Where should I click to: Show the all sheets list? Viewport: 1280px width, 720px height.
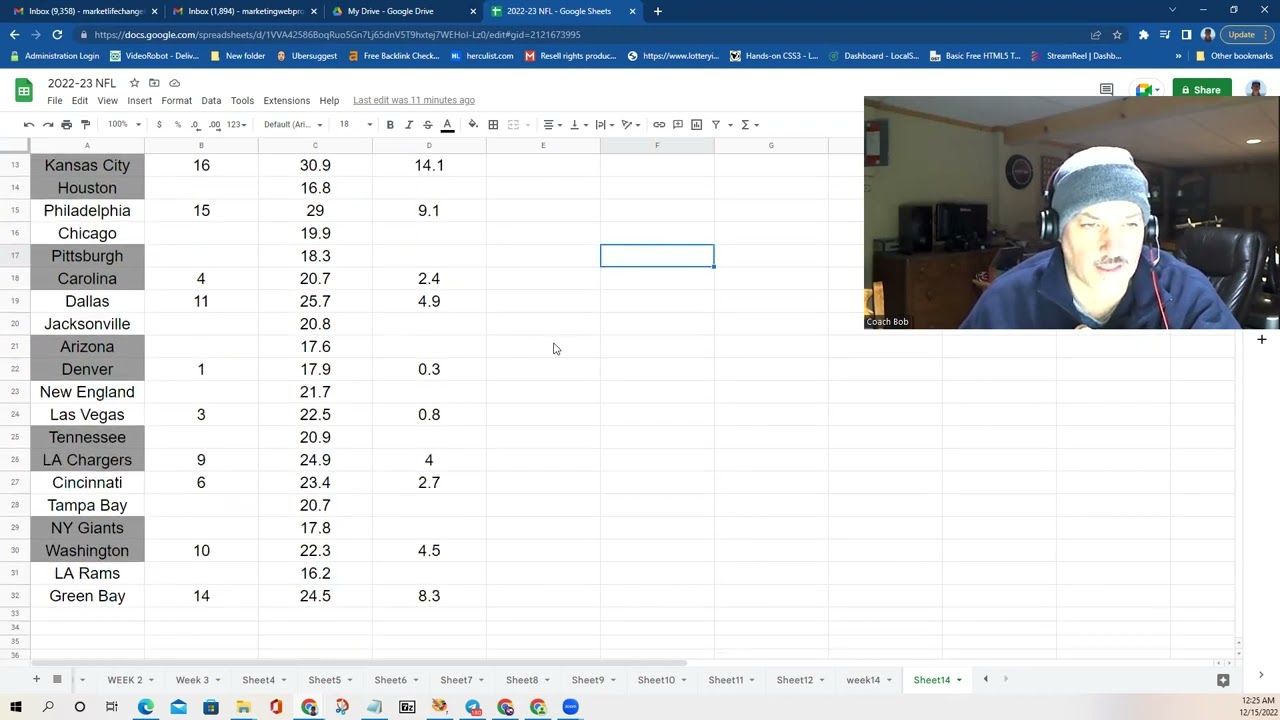click(x=57, y=680)
